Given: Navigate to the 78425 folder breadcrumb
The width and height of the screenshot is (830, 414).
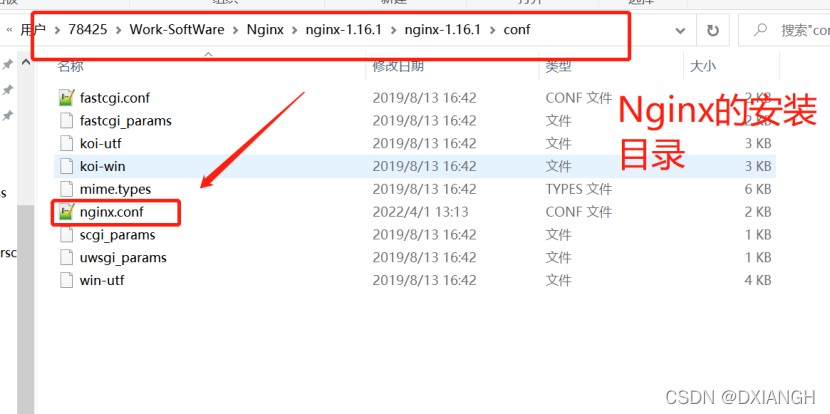Looking at the screenshot, I should [88, 30].
